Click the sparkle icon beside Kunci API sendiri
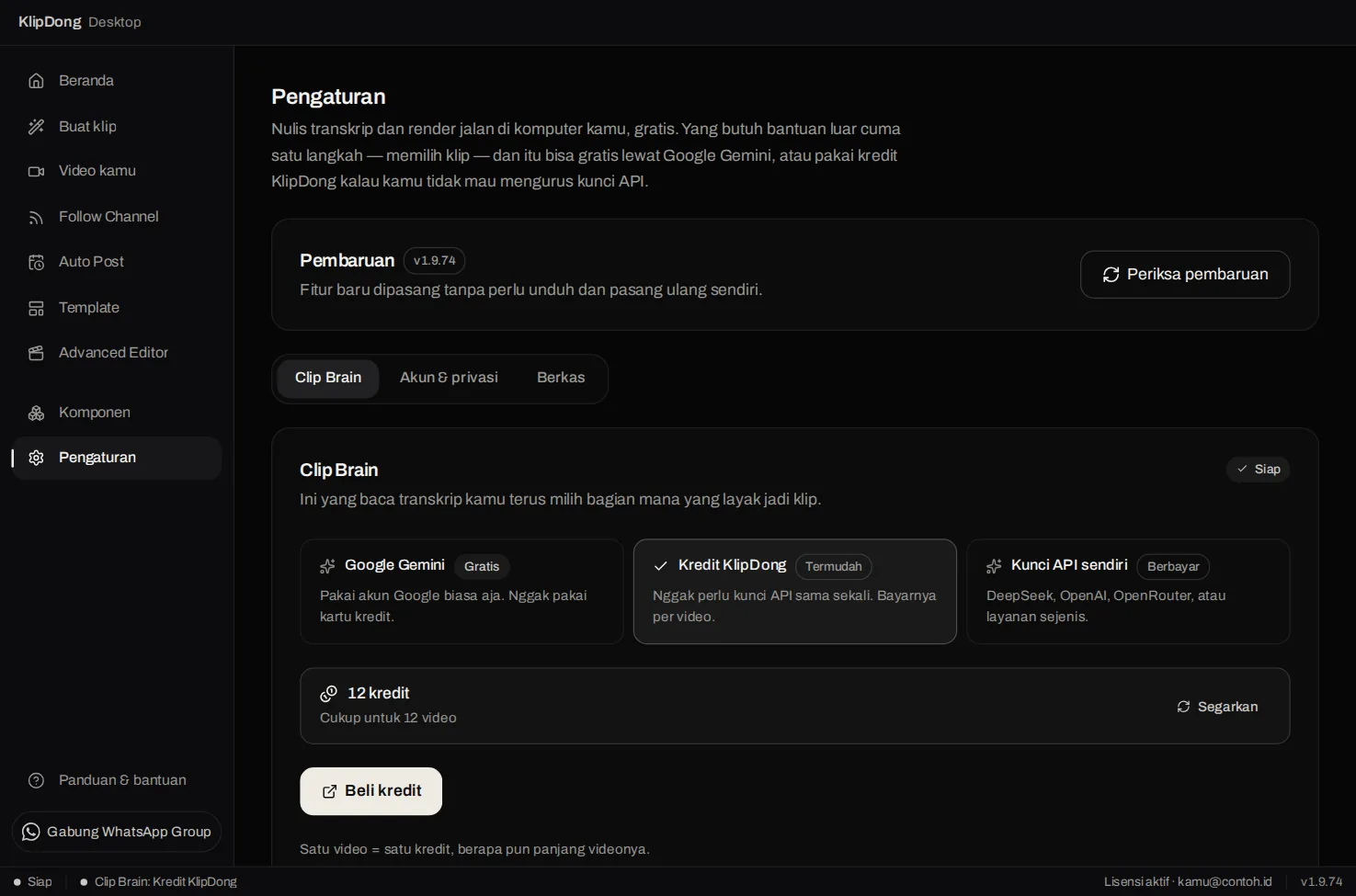This screenshot has height=896, width=1356. 994,566
